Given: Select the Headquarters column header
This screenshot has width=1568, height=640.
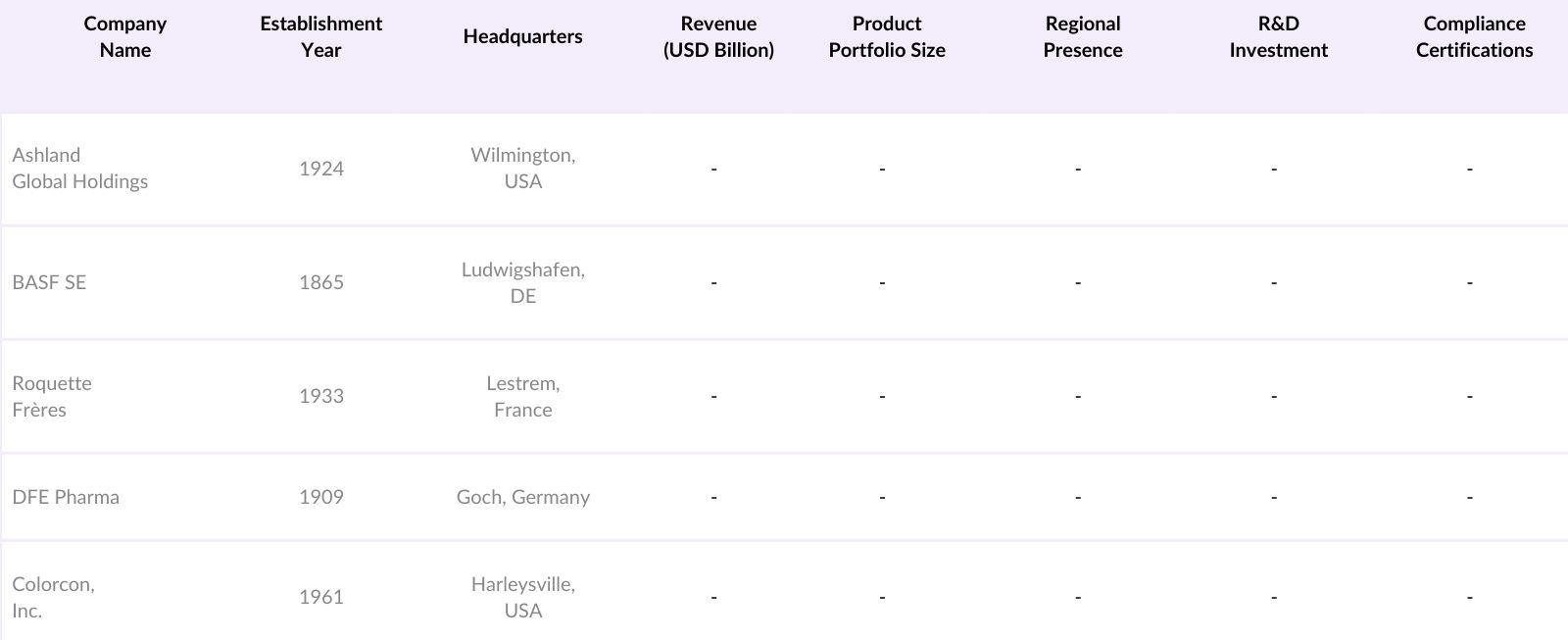Looking at the screenshot, I should [x=522, y=37].
